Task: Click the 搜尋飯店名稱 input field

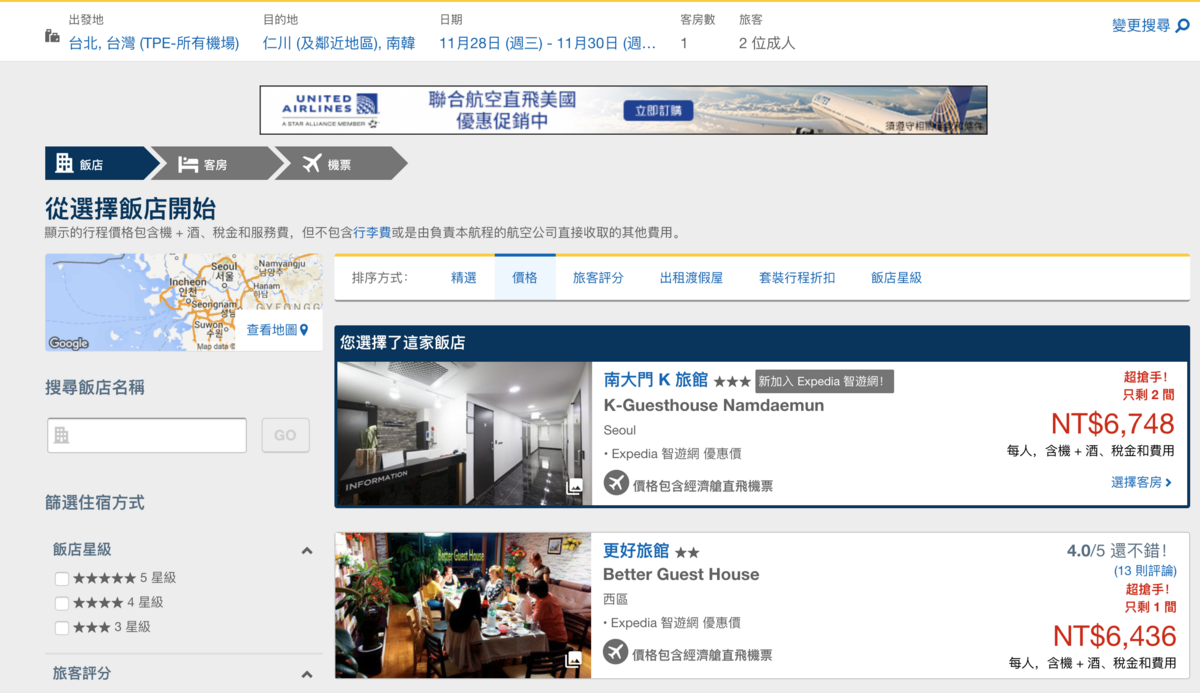Action: pos(147,435)
